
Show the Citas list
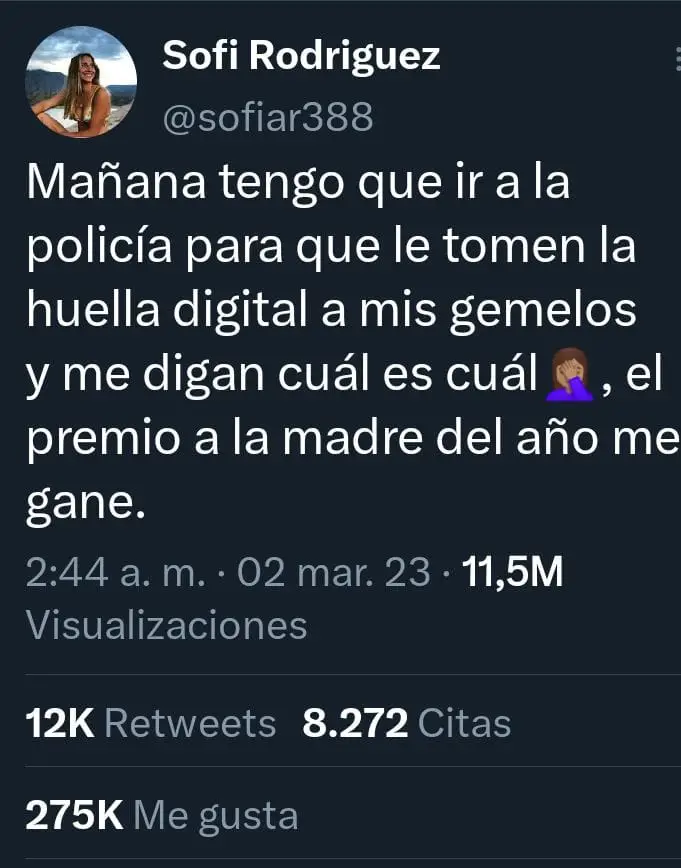pos(464,724)
